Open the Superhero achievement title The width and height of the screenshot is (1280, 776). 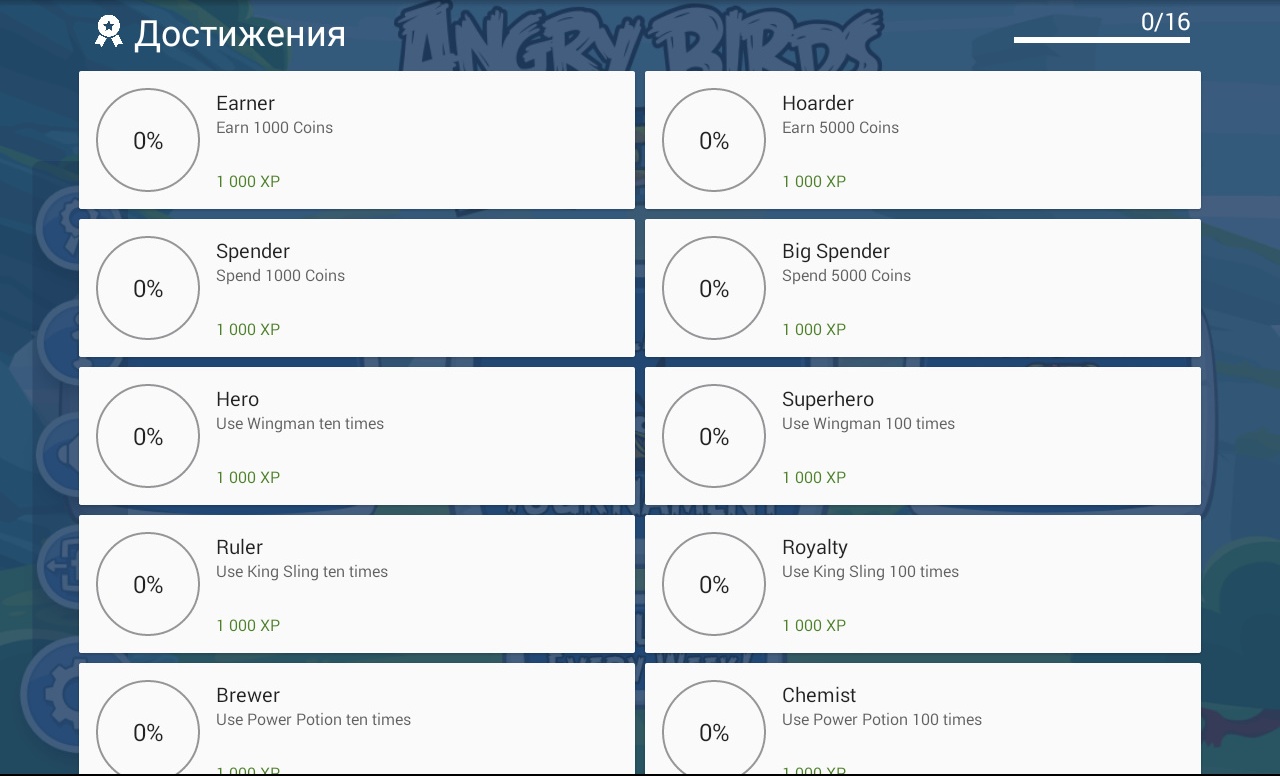click(x=828, y=399)
